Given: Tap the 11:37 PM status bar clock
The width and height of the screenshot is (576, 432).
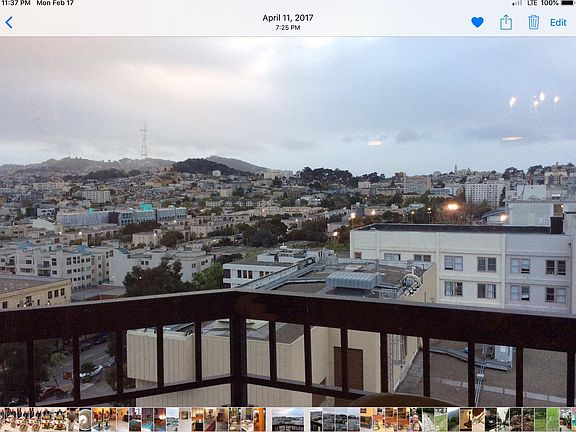Looking at the screenshot, I should point(15,3).
